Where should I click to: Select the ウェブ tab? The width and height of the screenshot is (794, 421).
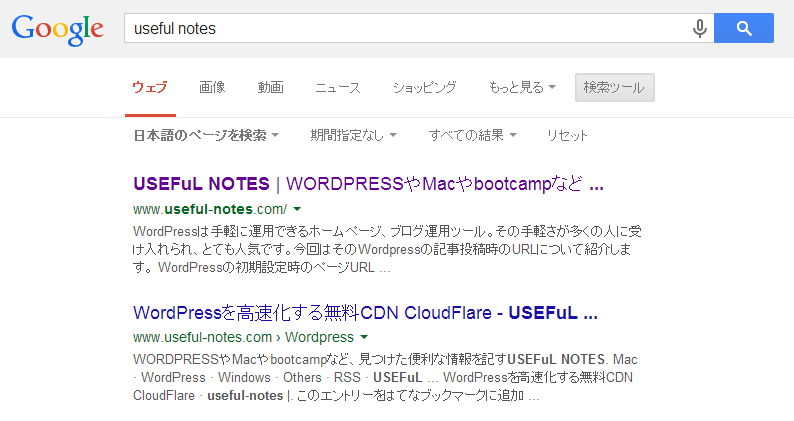click(150, 87)
